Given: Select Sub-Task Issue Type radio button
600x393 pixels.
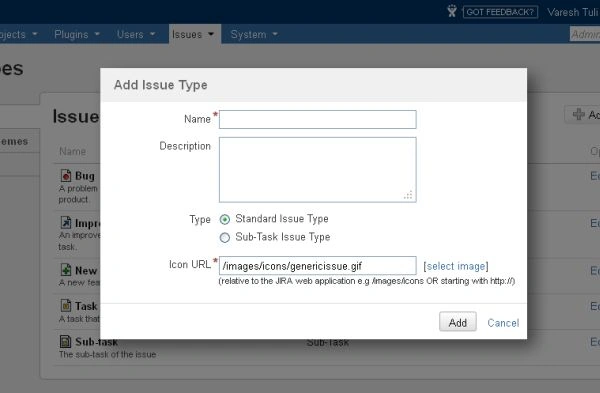Looking at the screenshot, I should (x=225, y=238).
